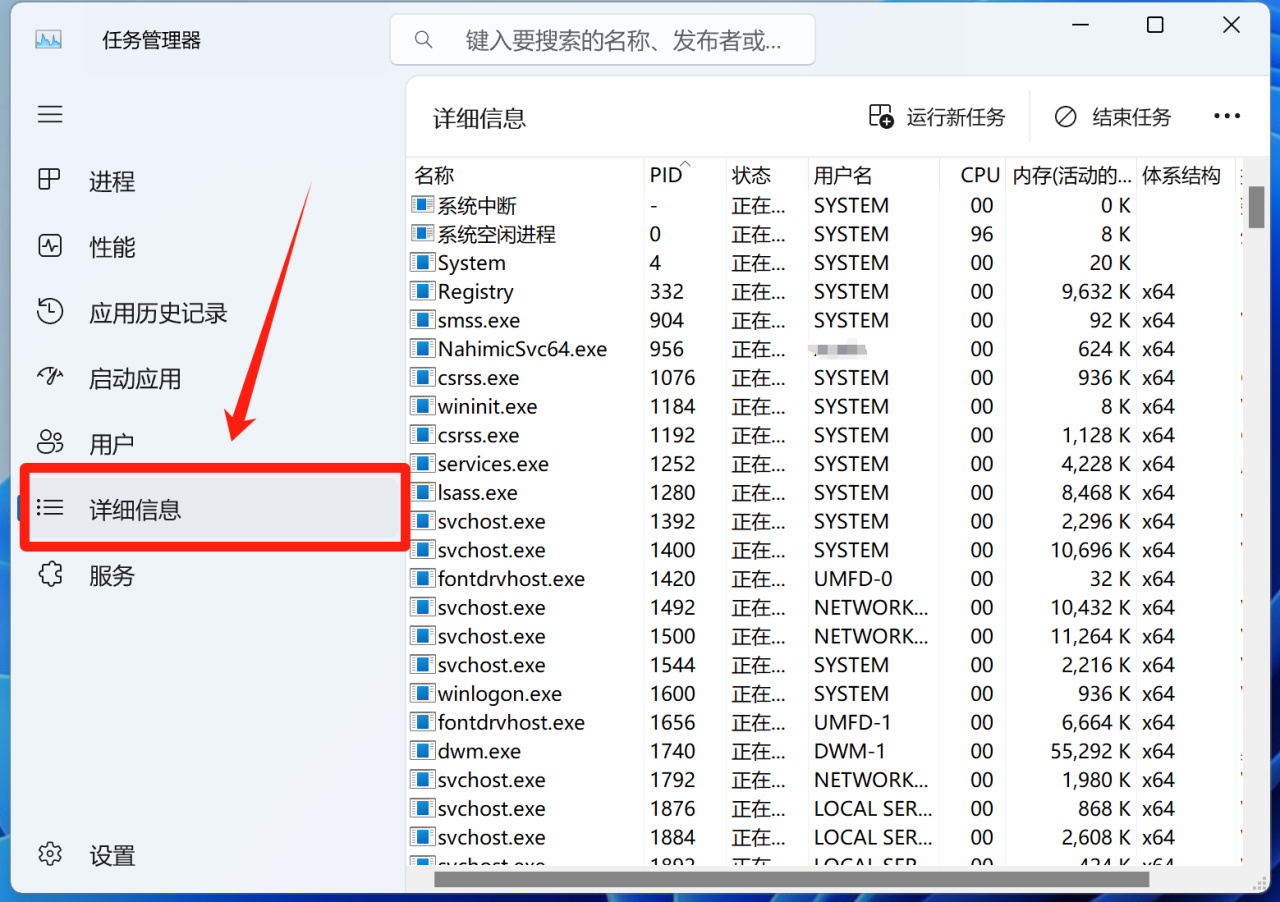Collapse the navigation sidebar via hamburger menu
The height and width of the screenshot is (902, 1280).
pyautogui.click(x=50, y=114)
